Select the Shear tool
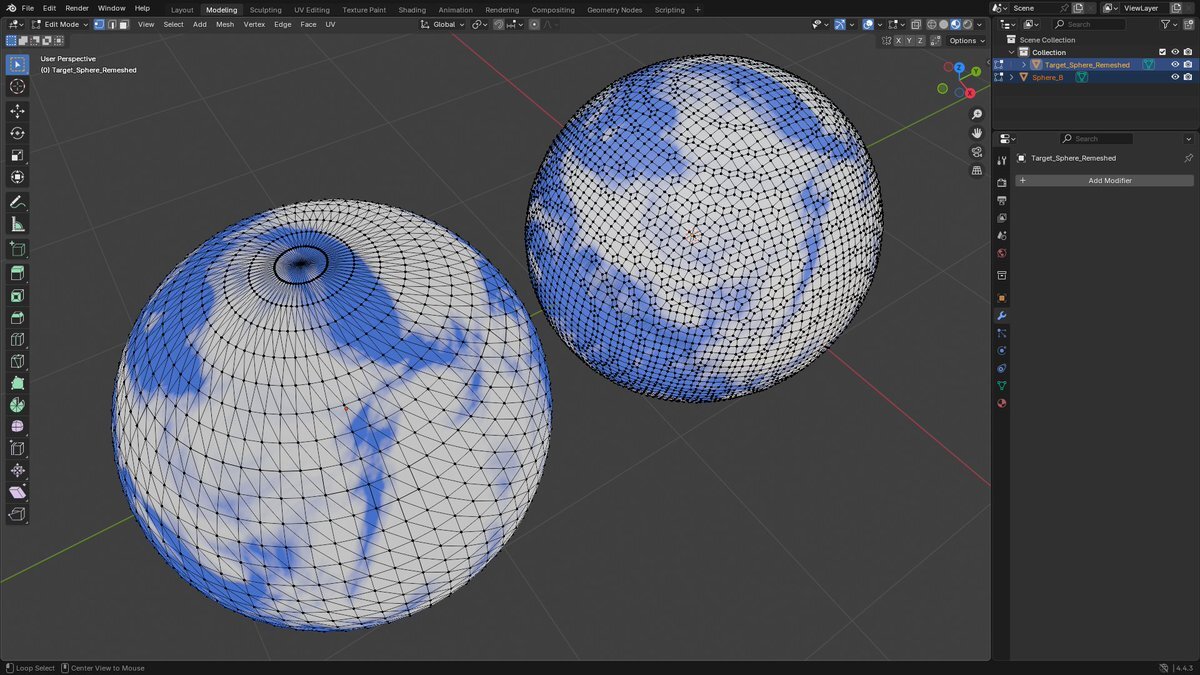 [x=17, y=493]
